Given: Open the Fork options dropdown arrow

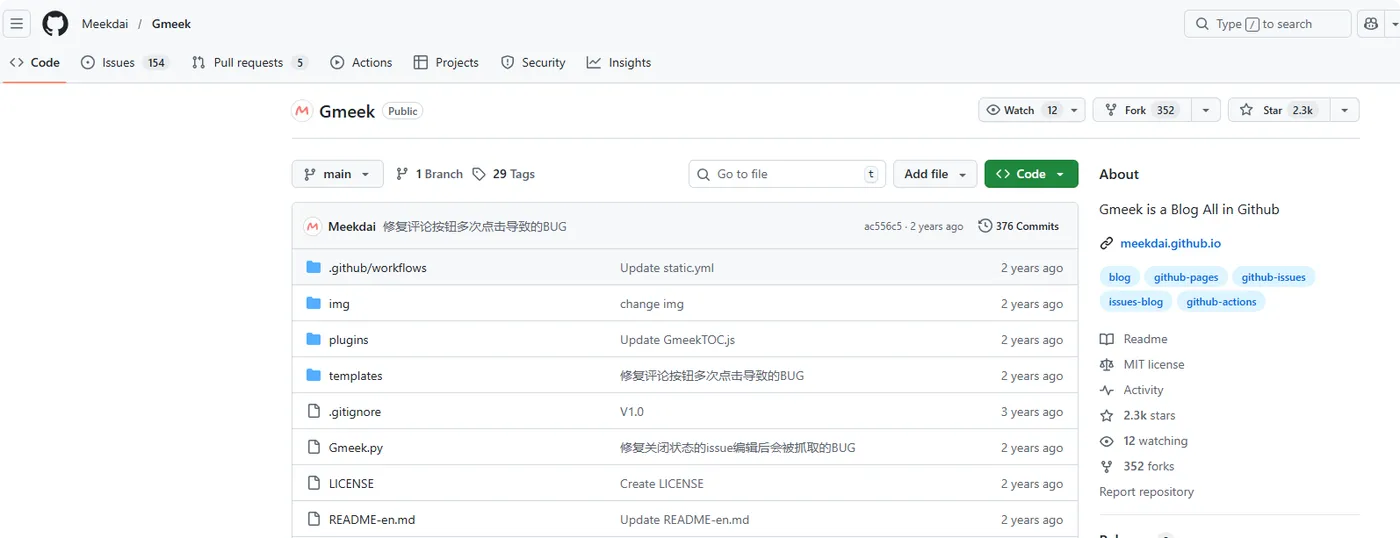Looking at the screenshot, I should click(x=1206, y=110).
